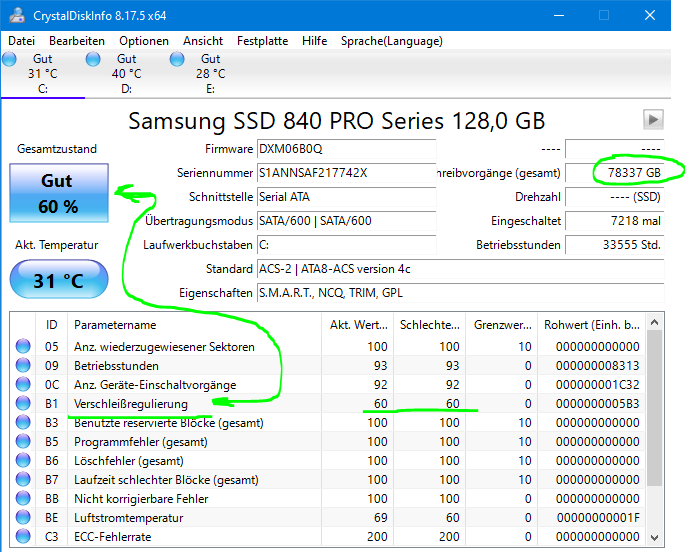Click the Eigenschaften field S.M.A.R.T., NCQ

coord(460,293)
